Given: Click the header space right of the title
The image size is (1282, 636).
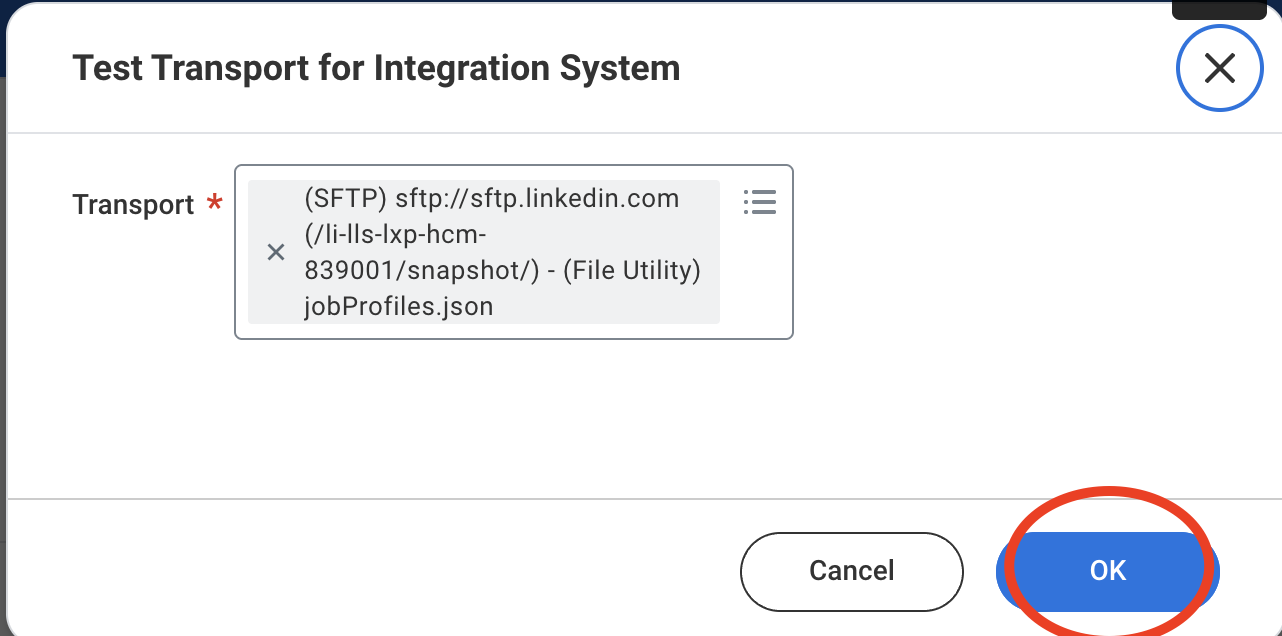Looking at the screenshot, I should (920, 69).
